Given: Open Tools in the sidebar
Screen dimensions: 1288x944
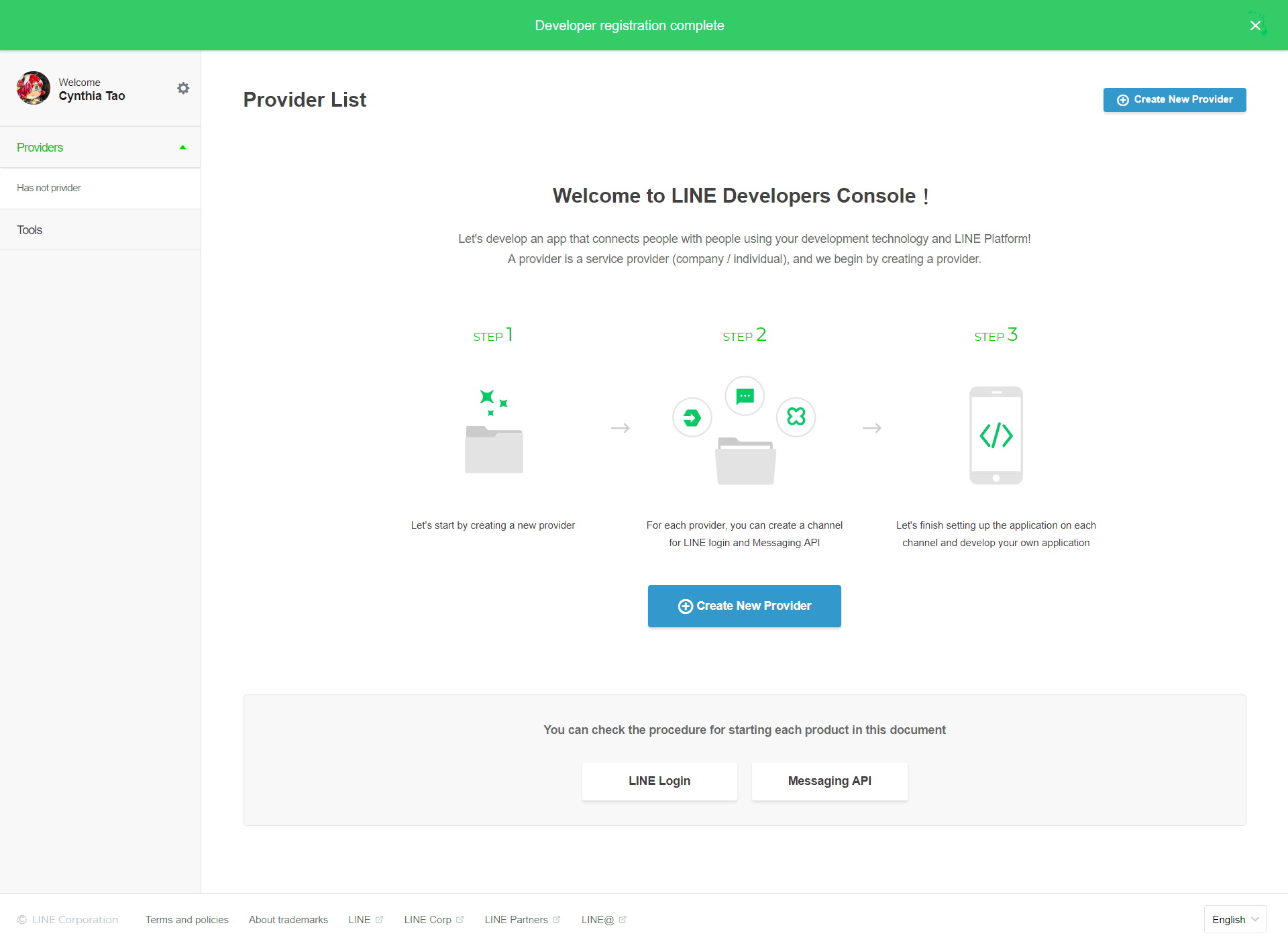Looking at the screenshot, I should 100,230.
